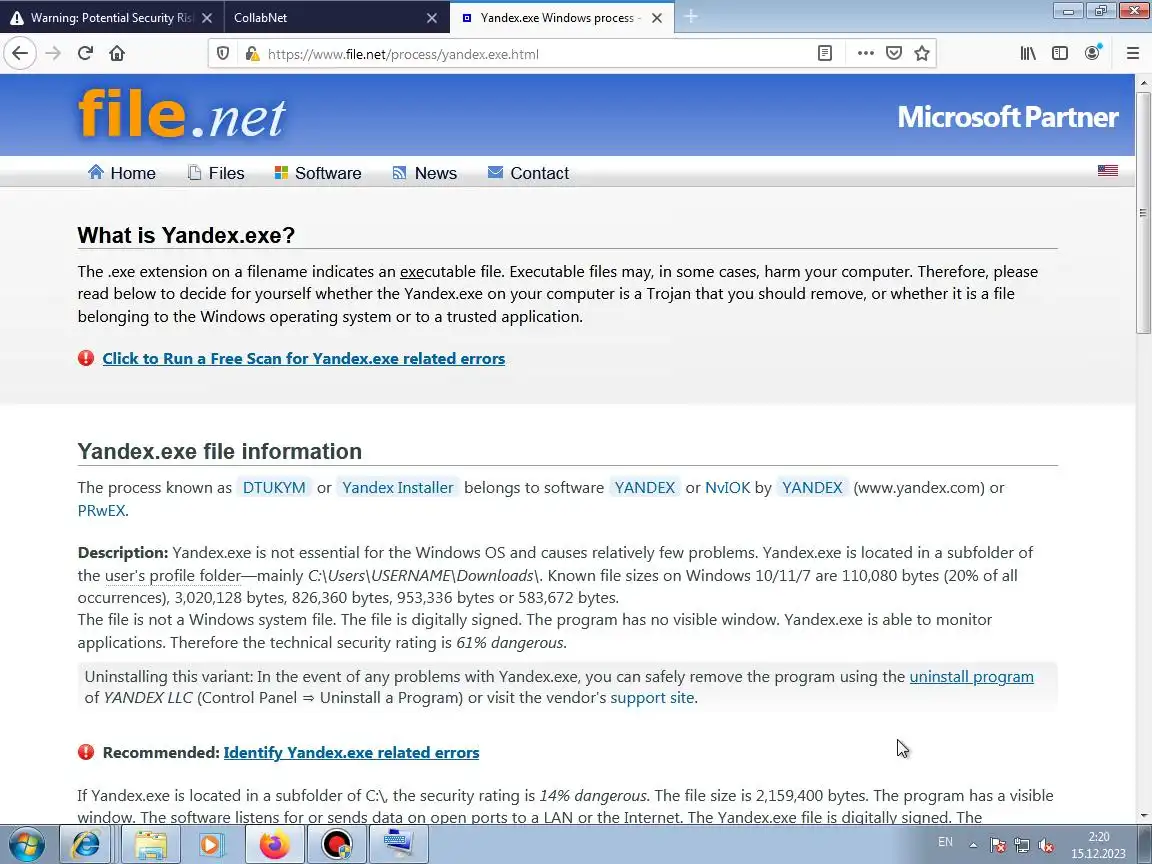Click the page vertical scrollbar thumb
Image resolution: width=1152 pixels, height=864 pixels.
click(x=1143, y=213)
